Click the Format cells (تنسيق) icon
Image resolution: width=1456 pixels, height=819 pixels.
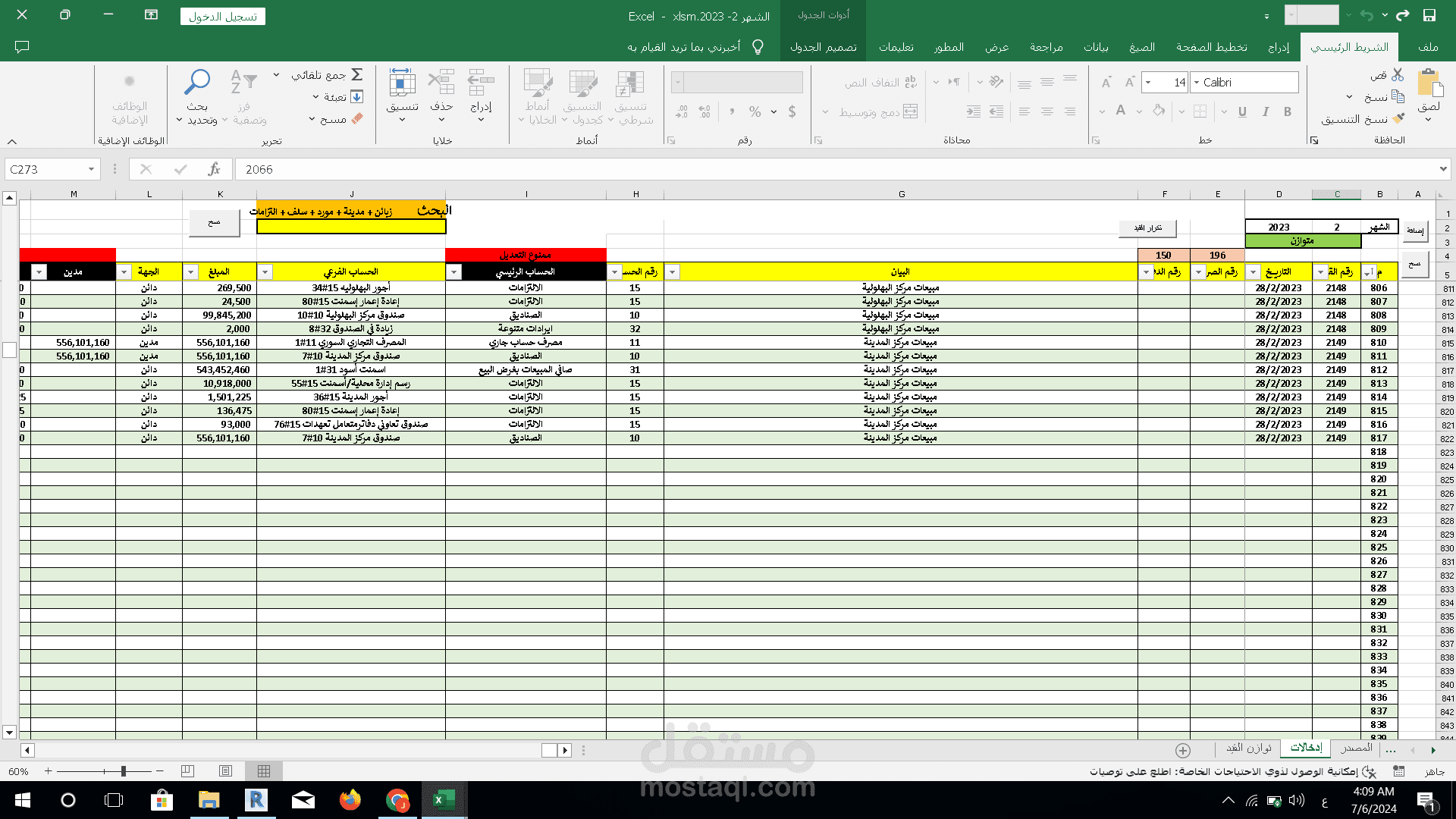click(x=402, y=83)
